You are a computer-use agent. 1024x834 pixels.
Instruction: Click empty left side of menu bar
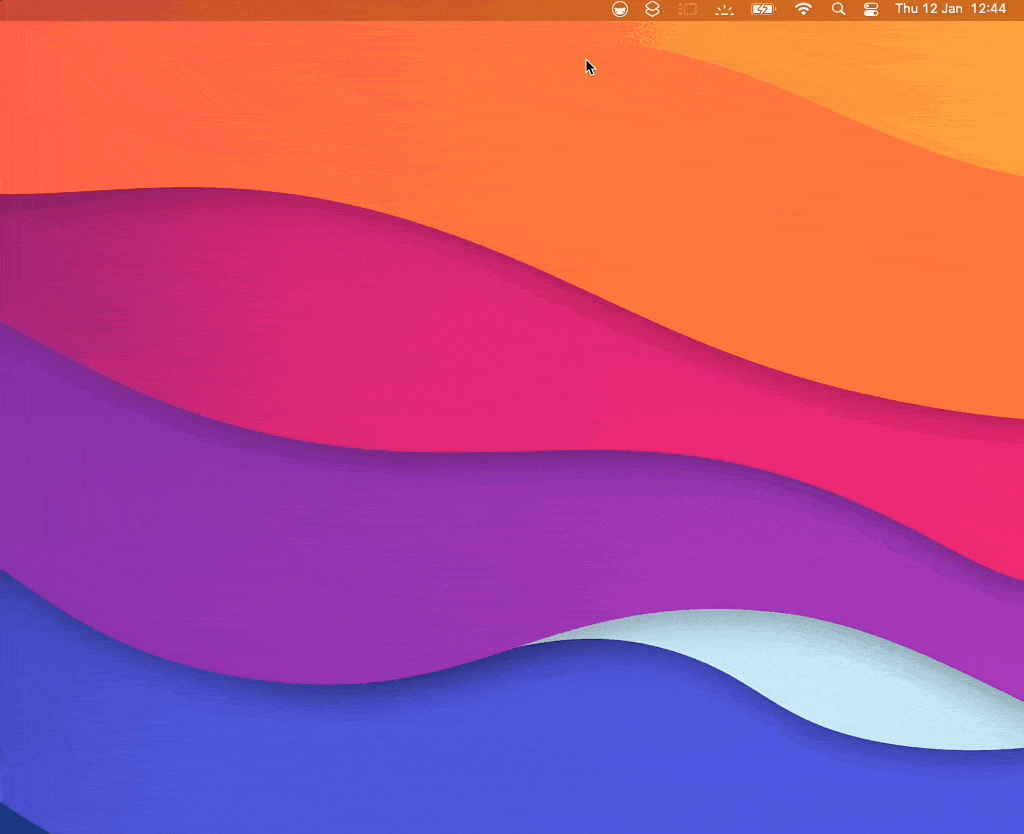point(200,9)
